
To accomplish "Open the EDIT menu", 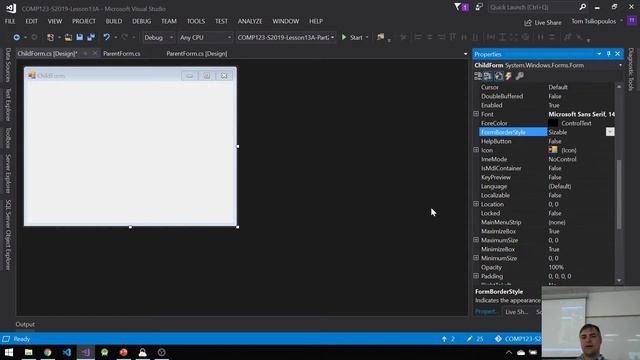I will (x=31, y=21).
